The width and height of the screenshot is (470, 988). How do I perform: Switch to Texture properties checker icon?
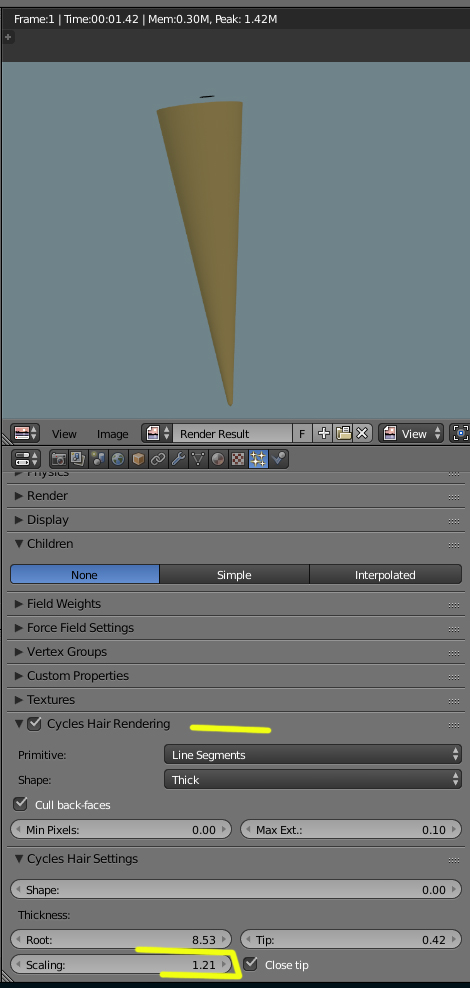(238, 459)
